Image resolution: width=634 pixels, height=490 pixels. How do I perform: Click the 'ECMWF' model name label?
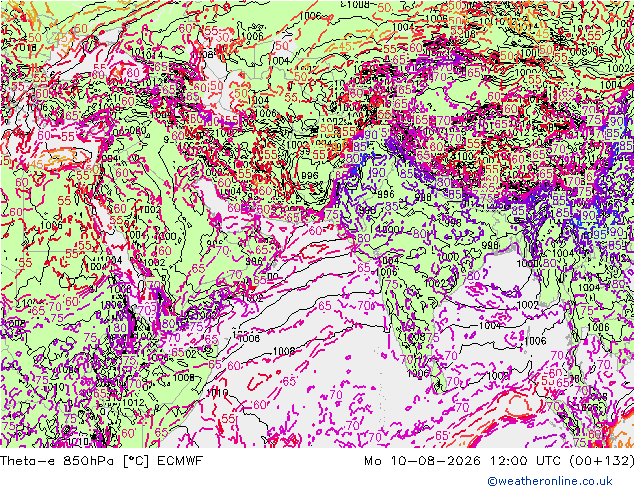tap(179, 461)
